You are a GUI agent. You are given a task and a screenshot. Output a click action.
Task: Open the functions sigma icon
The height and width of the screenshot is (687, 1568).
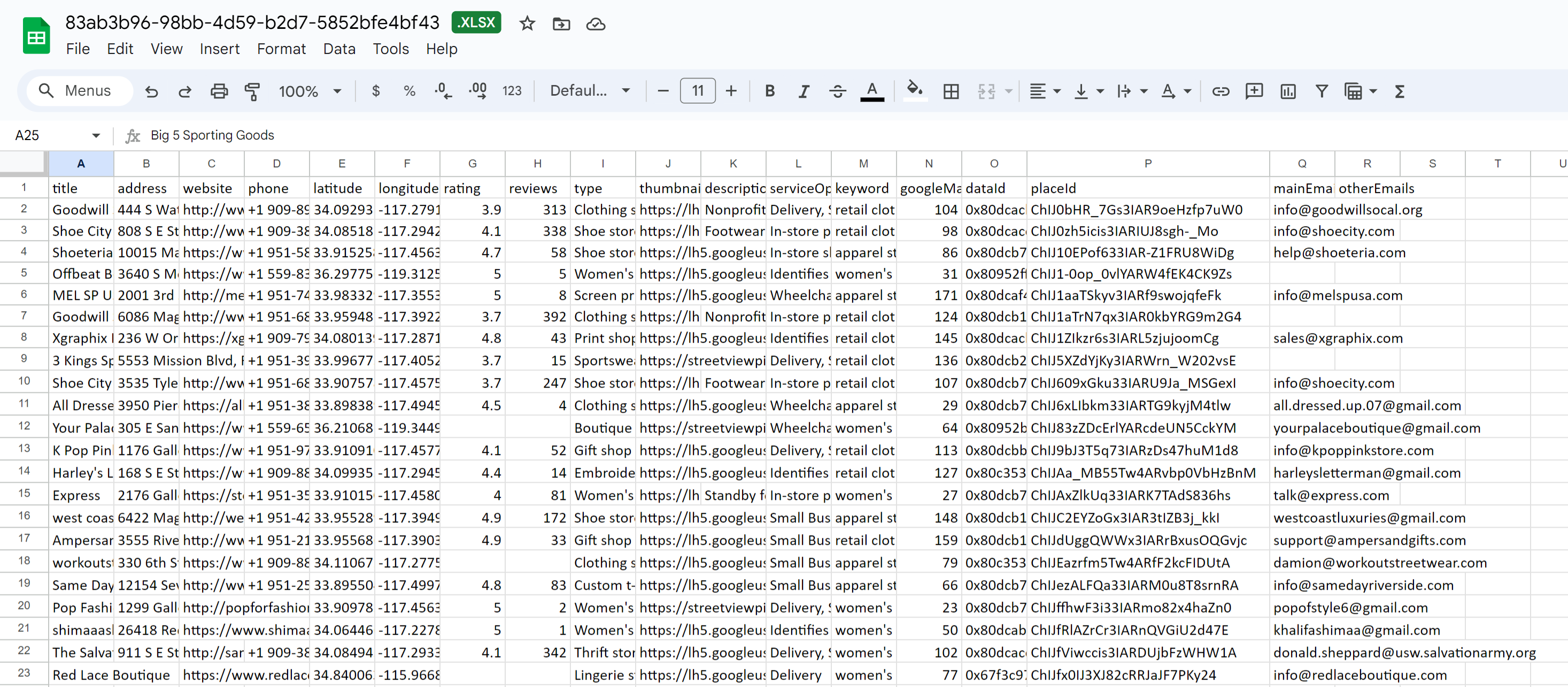1400,91
